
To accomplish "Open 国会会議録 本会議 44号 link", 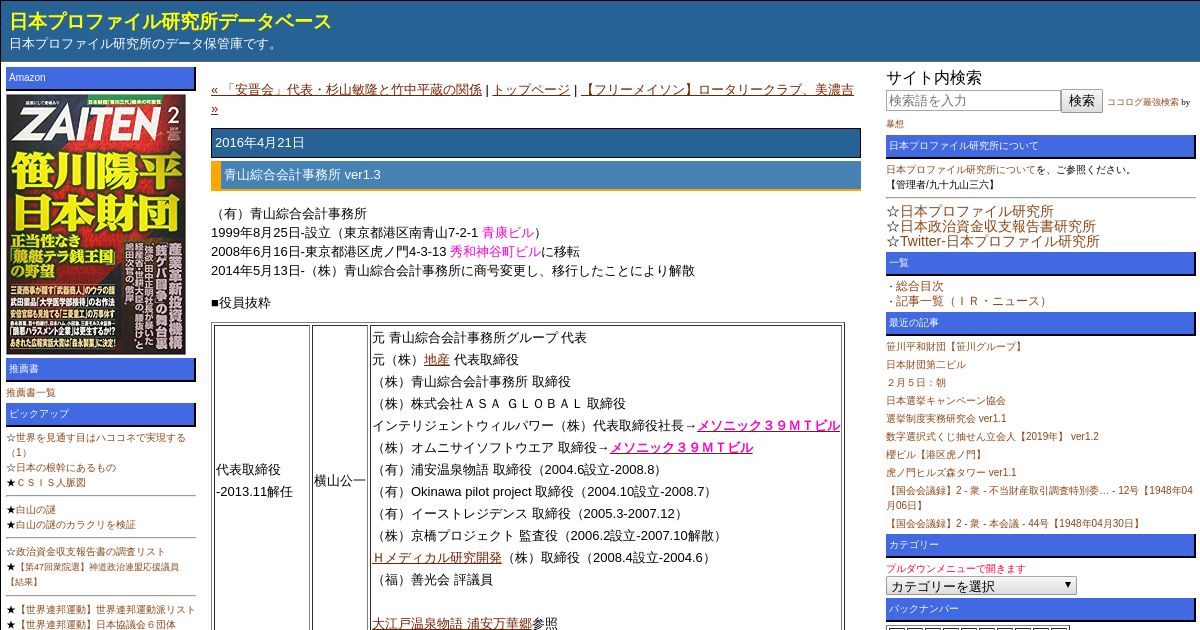I will coord(1014,524).
